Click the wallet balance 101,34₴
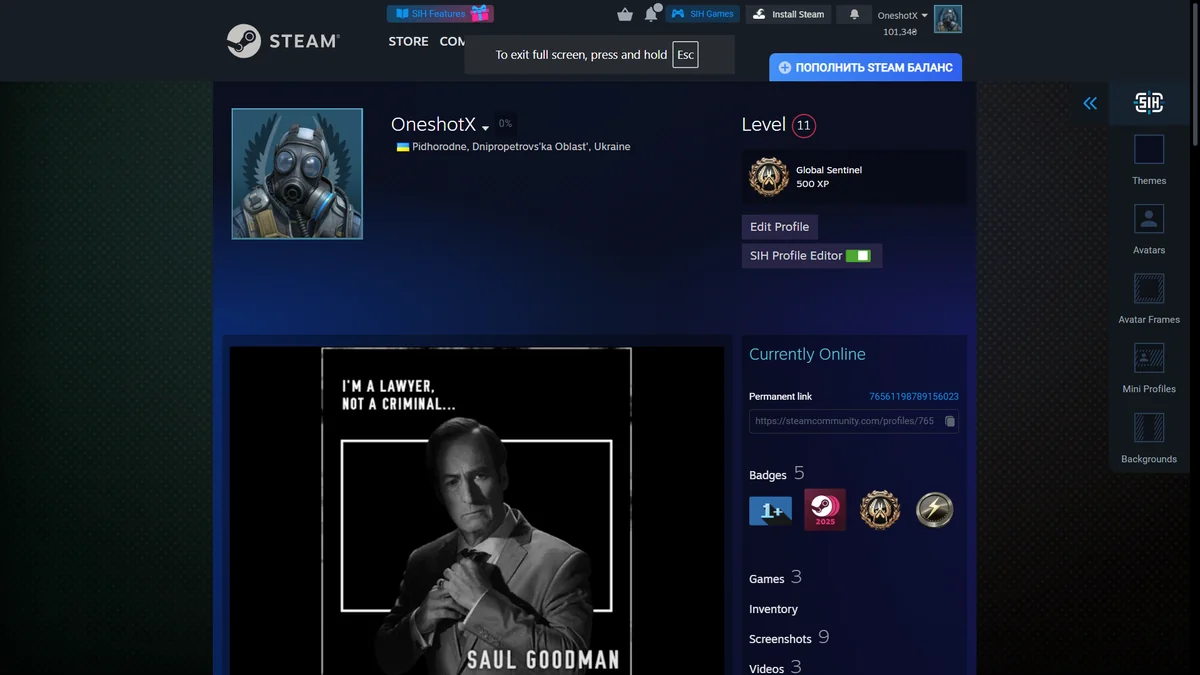Screen dimensions: 1200x675 pos(900,32)
